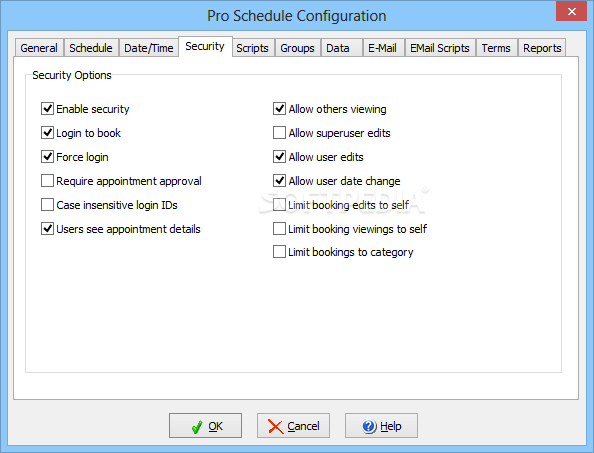Go to the Reports tab
The width and height of the screenshot is (594, 453).
[x=542, y=48]
